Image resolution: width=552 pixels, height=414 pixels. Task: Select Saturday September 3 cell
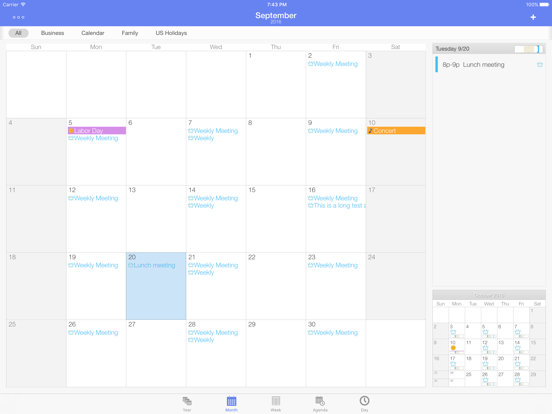tap(396, 84)
